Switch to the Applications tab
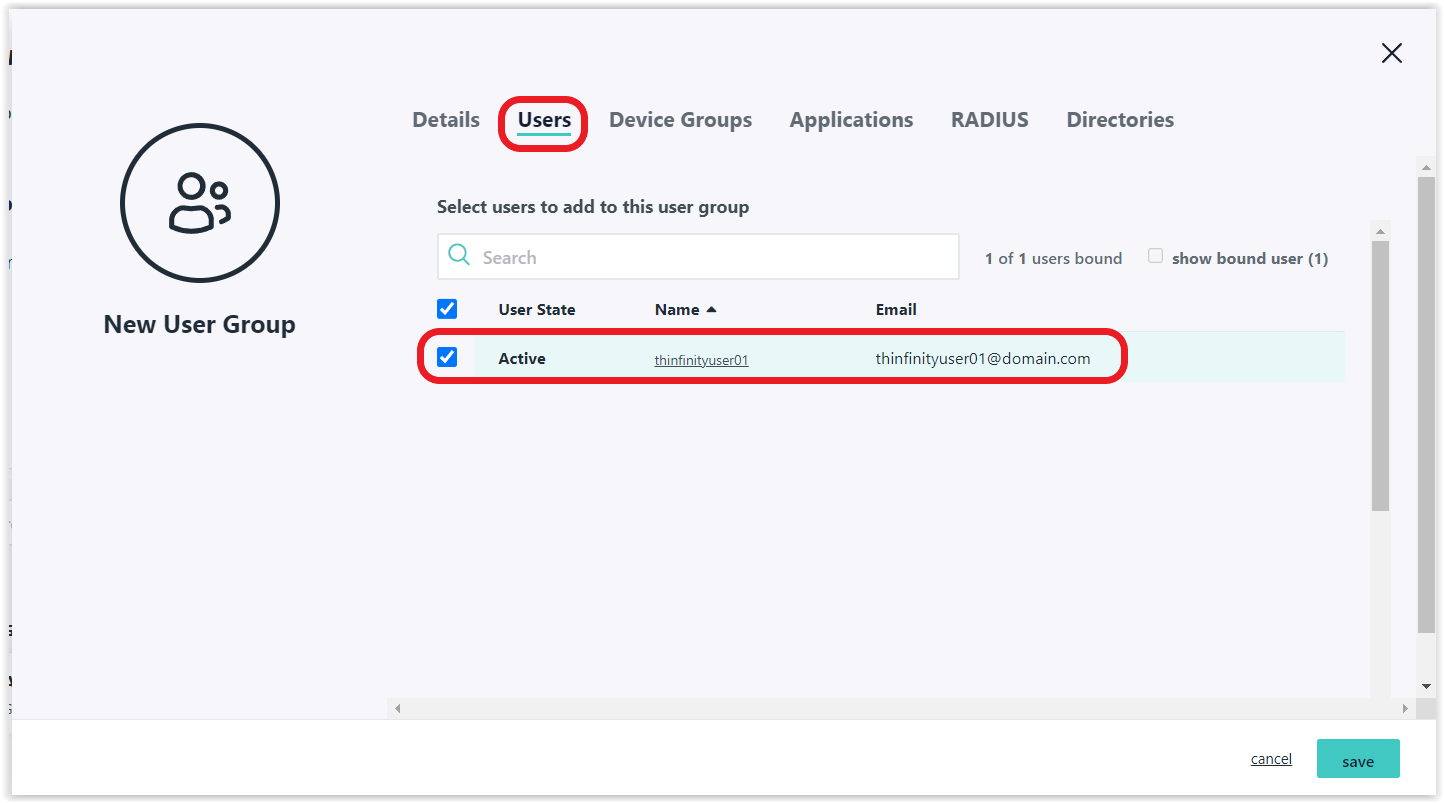 [851, 120]
